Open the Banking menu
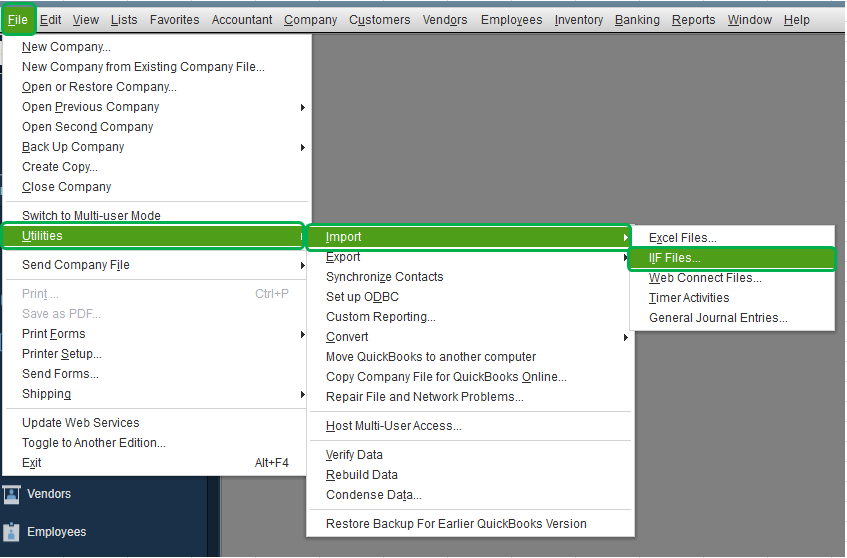This screenshot has height=558, width=847. [637, 20]
